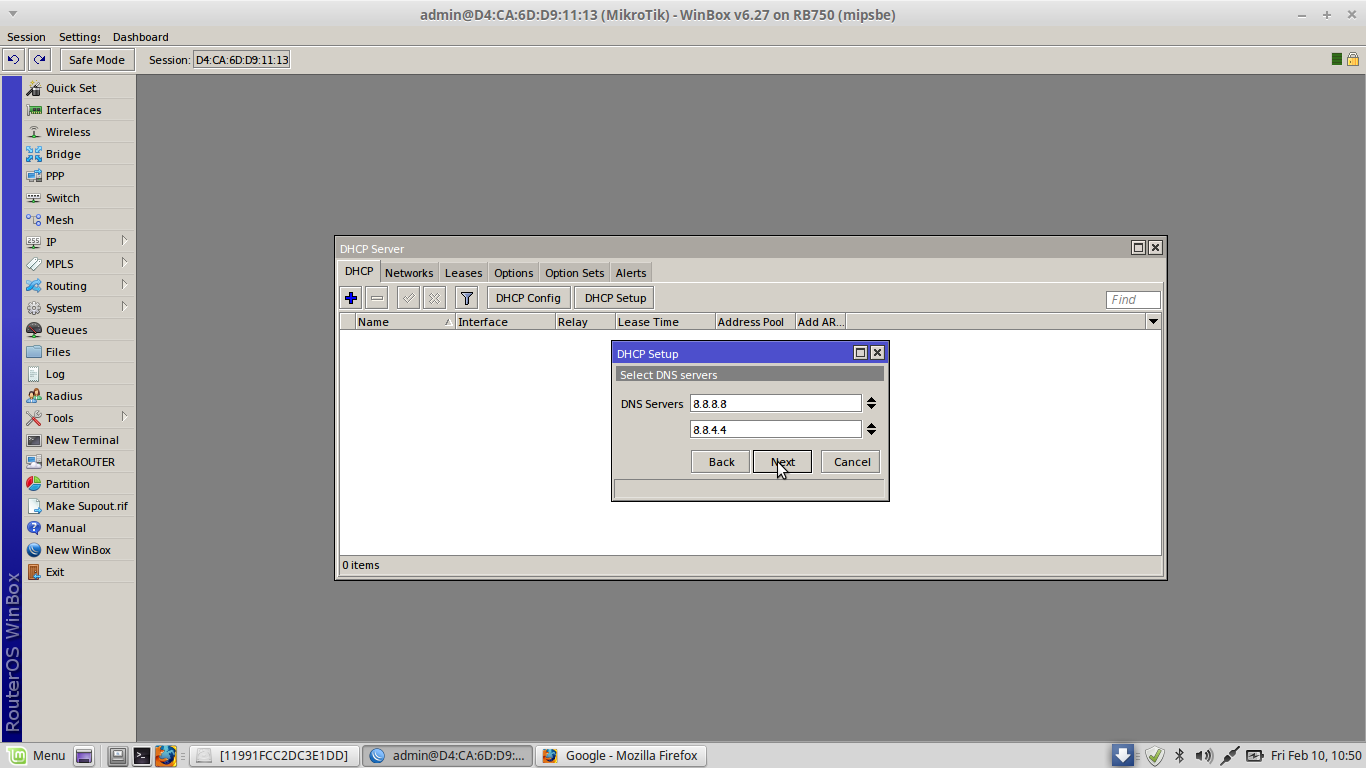Open the Session menu
Viewport: 1366px width, 768px height.
tap(26, 37)
